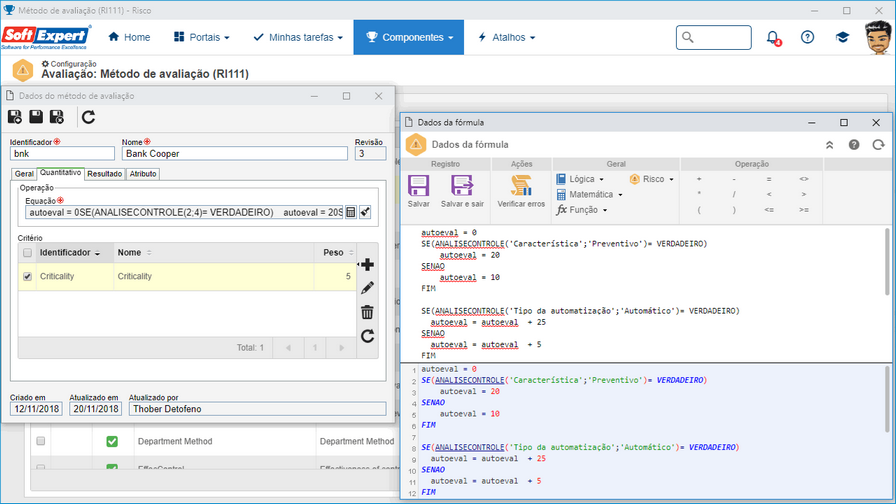Image resolution: width=896 pixels, height=504 pixels.
Task: Click the Nome field containing Bank Cooper
Action: click(234, 154)
